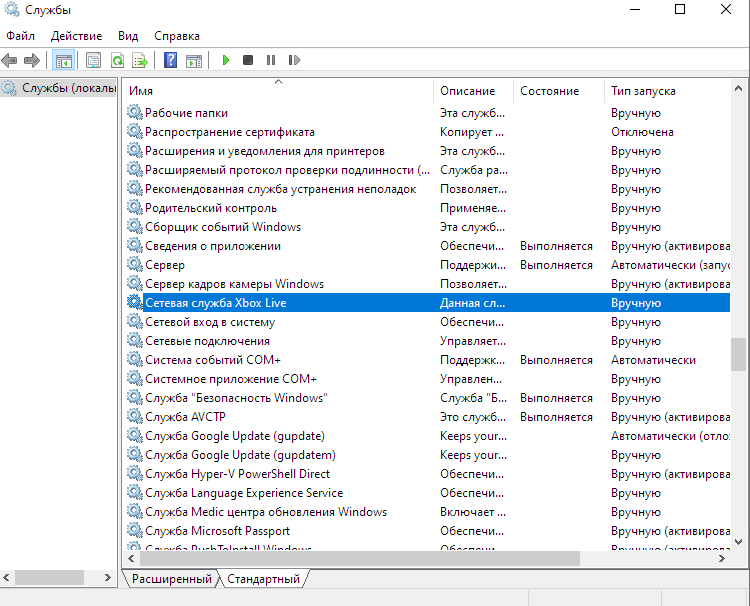Select Расширяемый протокол проверки подлинности service
The height and width of the screenshot is (606, 750).
tap(287, 170)
